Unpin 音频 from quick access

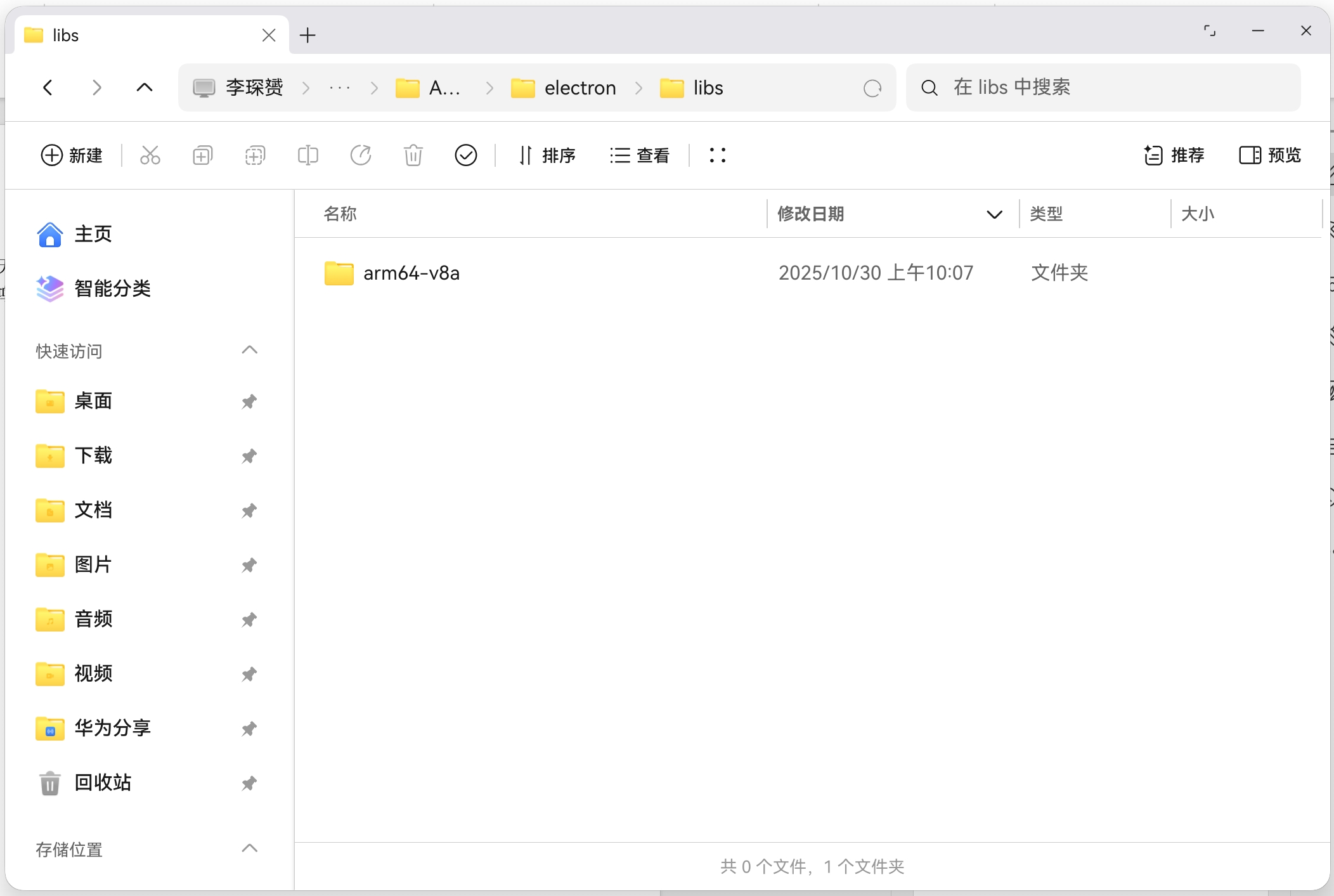pos(249,620)
